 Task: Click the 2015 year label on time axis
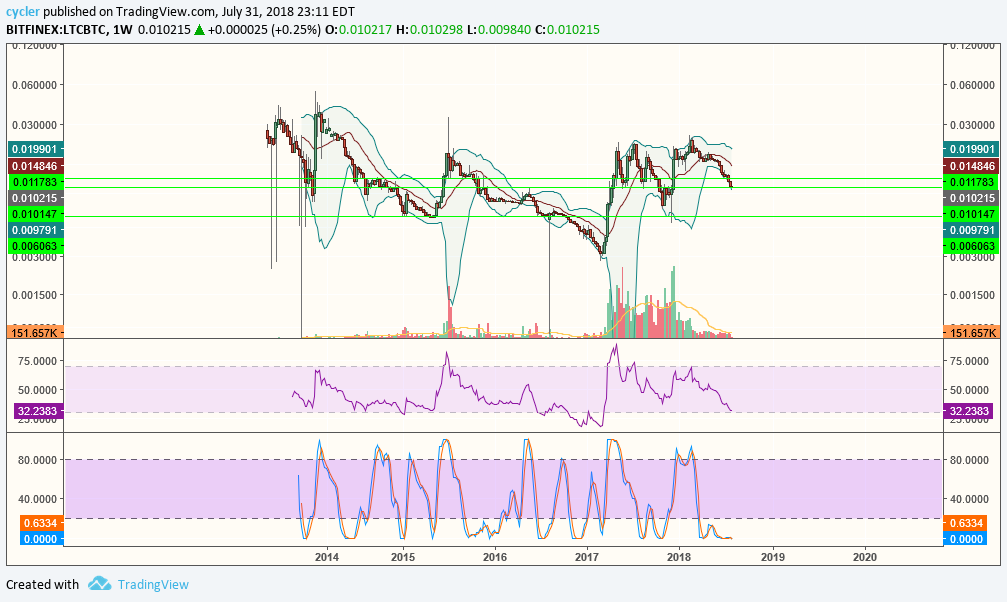tap(403, 556)
